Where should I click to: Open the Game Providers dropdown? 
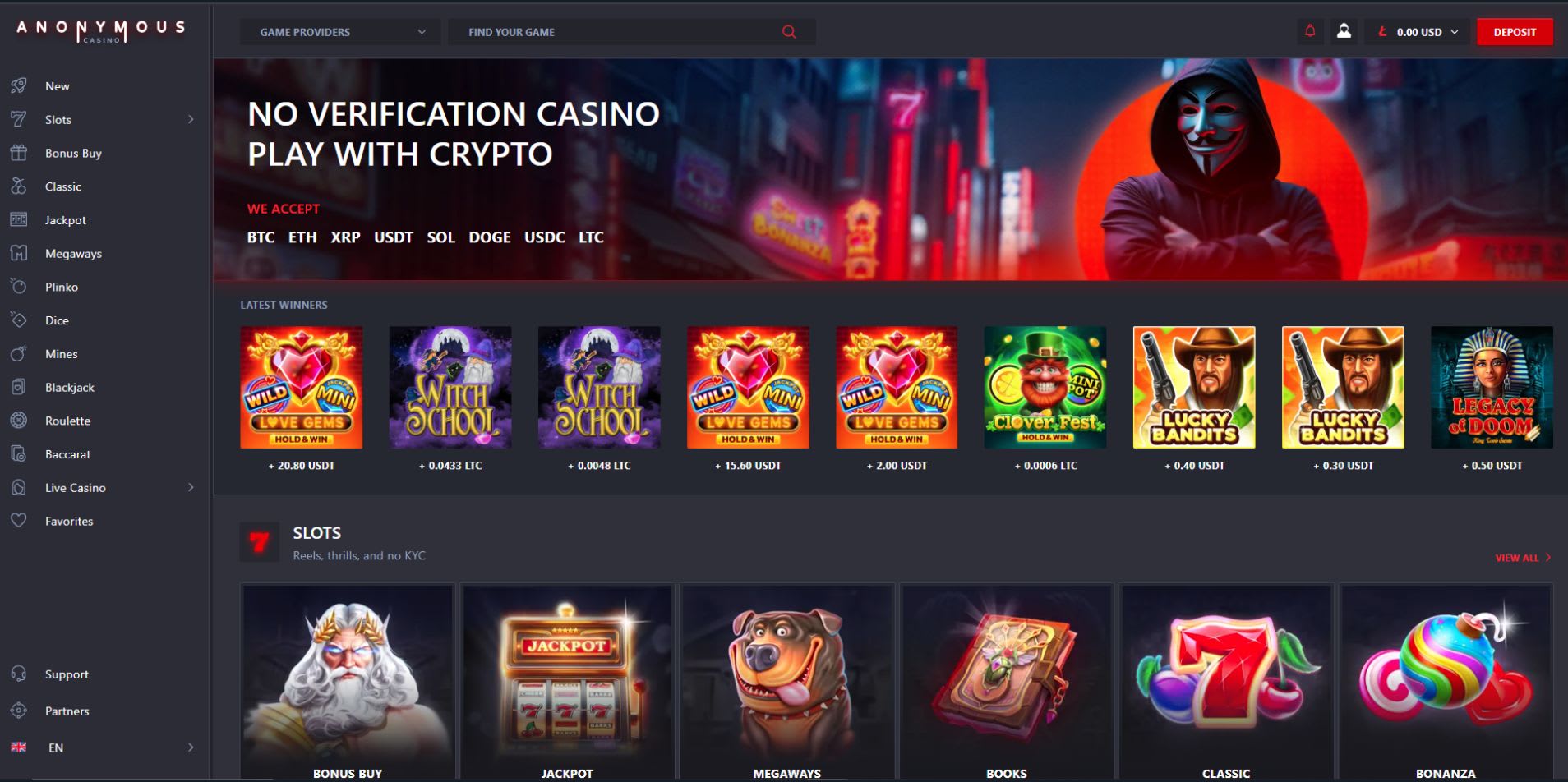tap(340, 32)
